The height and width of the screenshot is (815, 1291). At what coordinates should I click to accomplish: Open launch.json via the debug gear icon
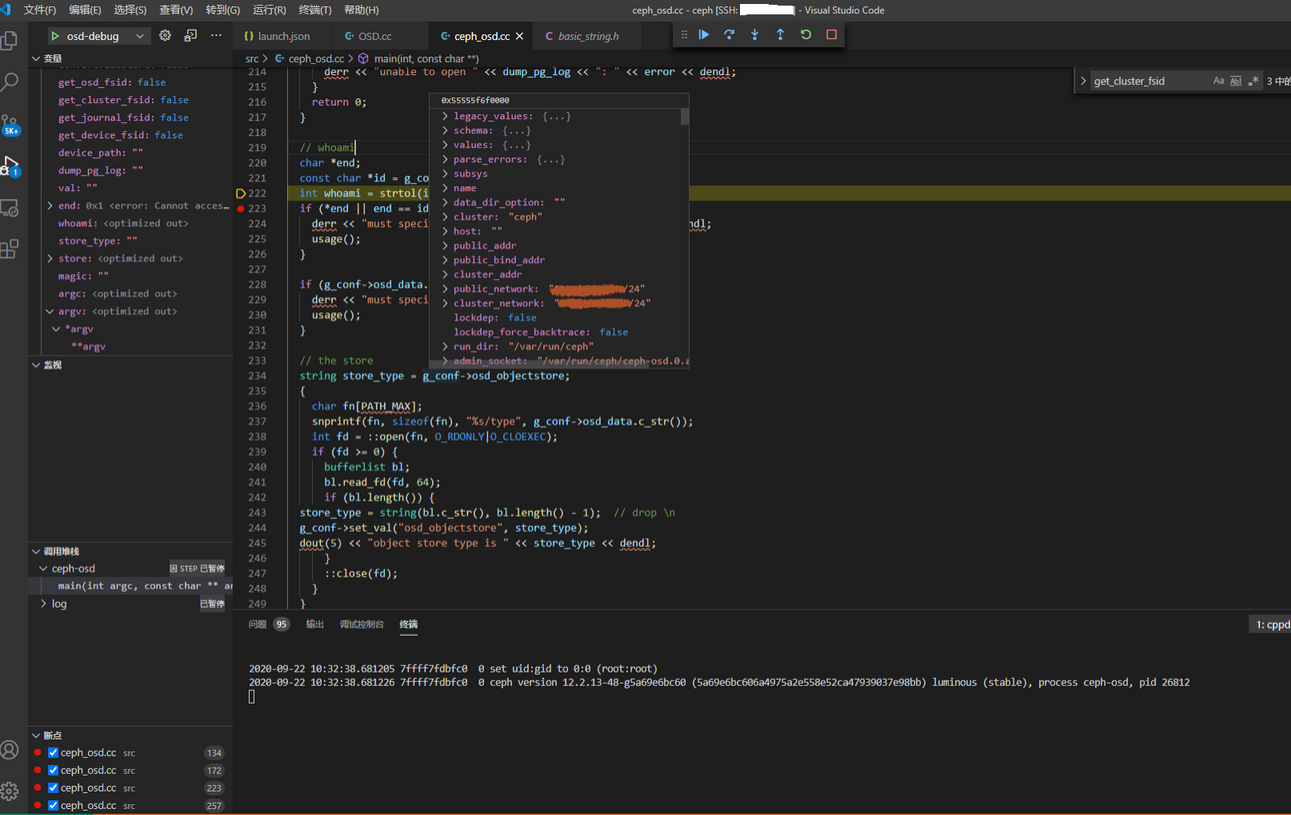pyautogui.click(x=165, y=36)
